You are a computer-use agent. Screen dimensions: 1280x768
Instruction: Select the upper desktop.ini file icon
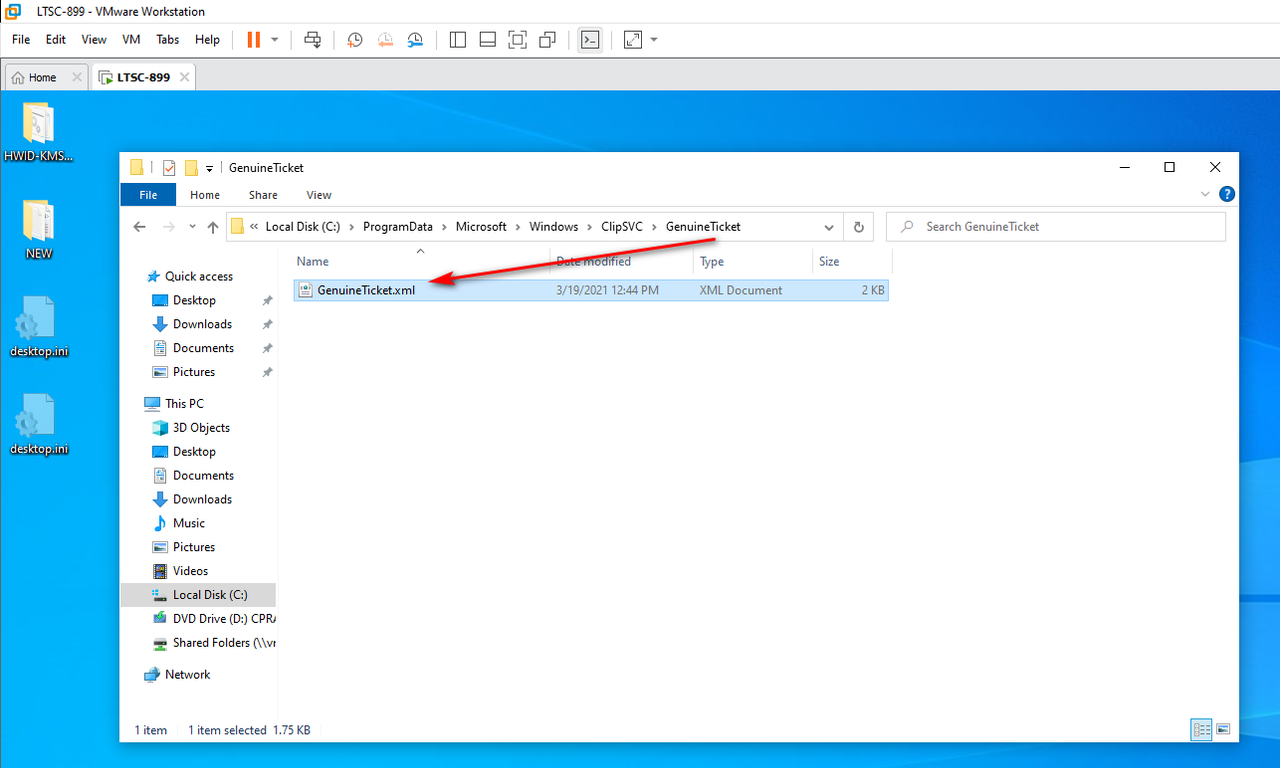point(38,327)
